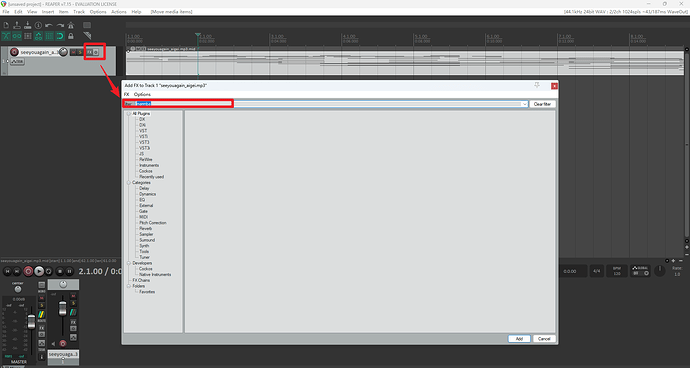This screenshot has width=690, height=368.
Task: Toggle Mute on the seeyouagain track
Action: pos(73,52)
